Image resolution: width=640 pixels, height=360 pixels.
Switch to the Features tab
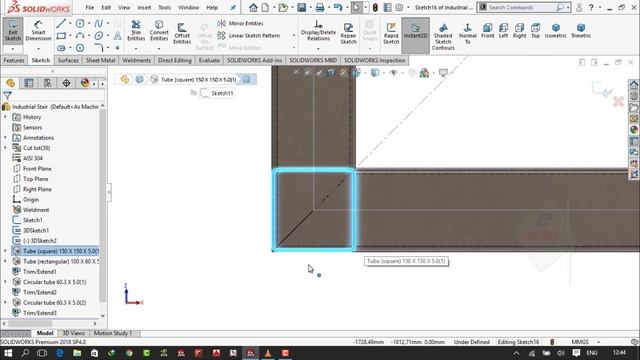tap(14, 60)
